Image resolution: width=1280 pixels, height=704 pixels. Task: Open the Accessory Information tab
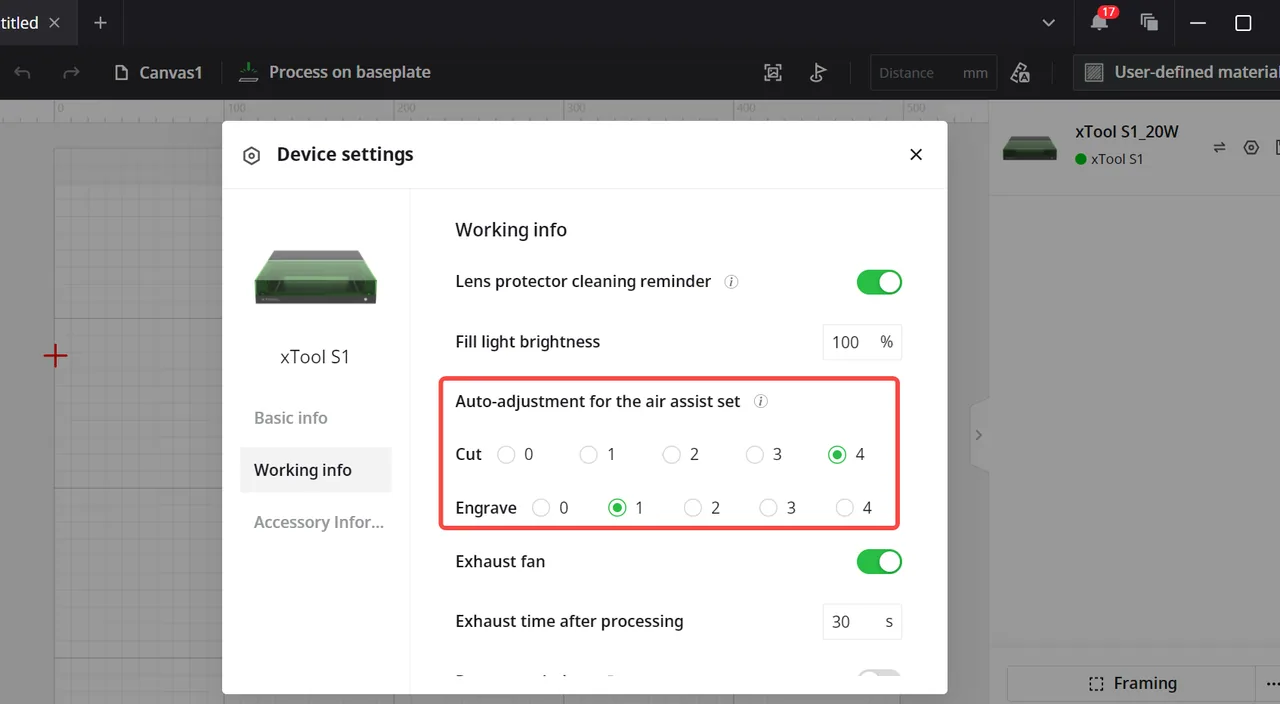coord(318,522)
